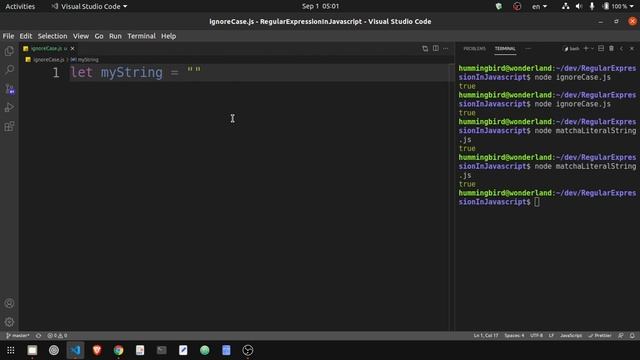Select the bash terminal label
The image size is (640, 360).
tap(571, 49)
